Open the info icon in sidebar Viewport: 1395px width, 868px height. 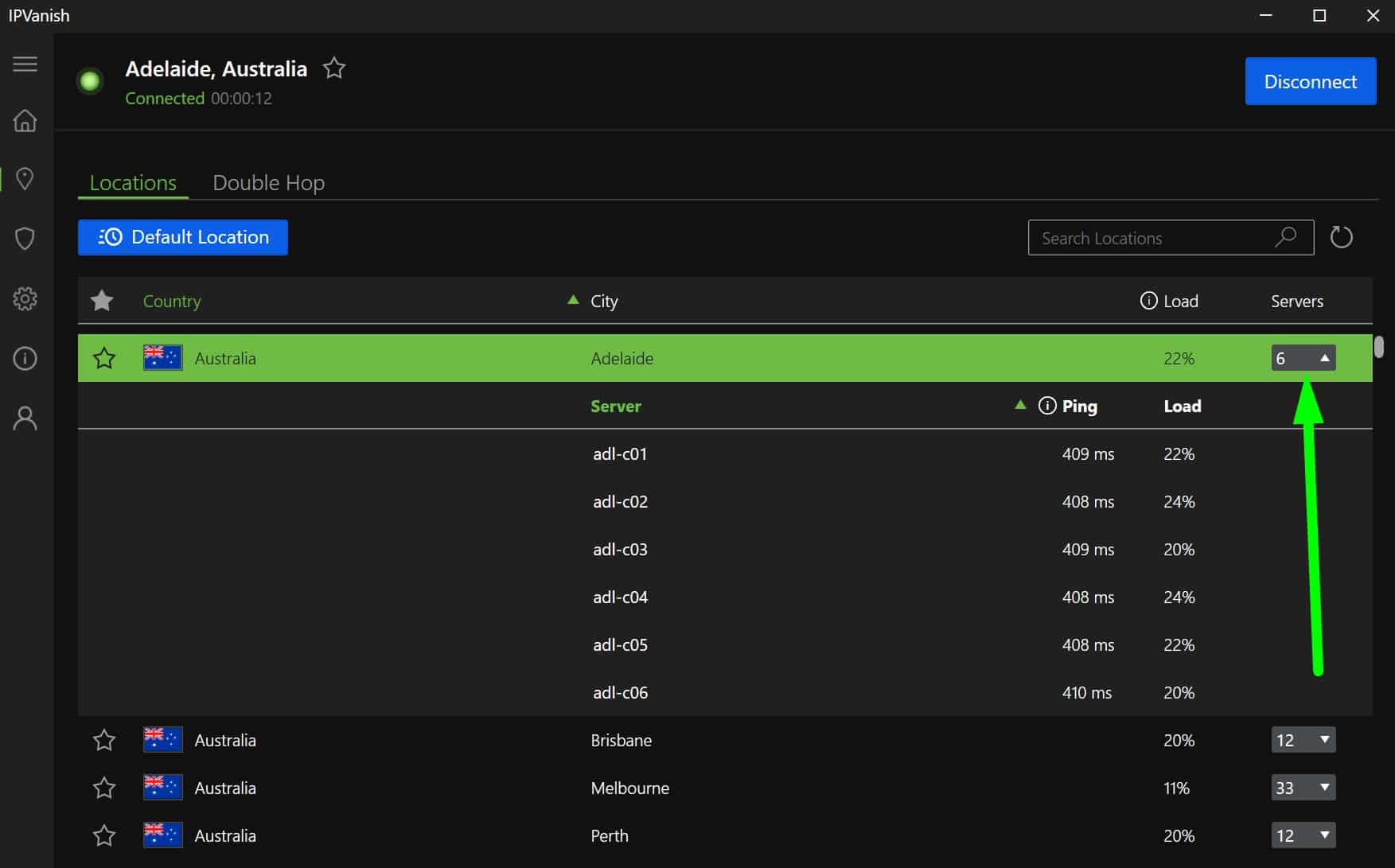(x=25, y=359)
